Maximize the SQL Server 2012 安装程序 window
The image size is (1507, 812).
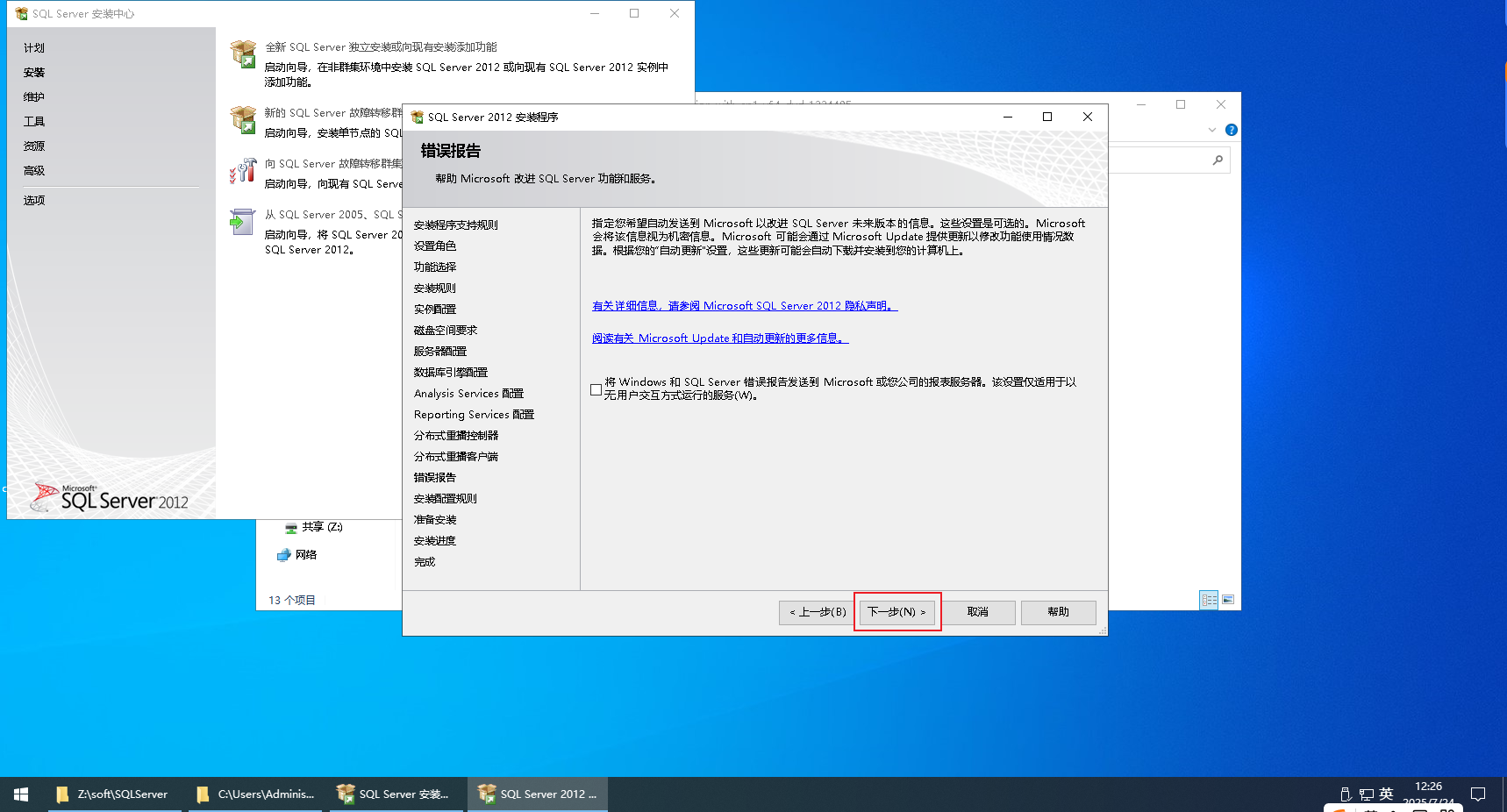pos(1047,117)
